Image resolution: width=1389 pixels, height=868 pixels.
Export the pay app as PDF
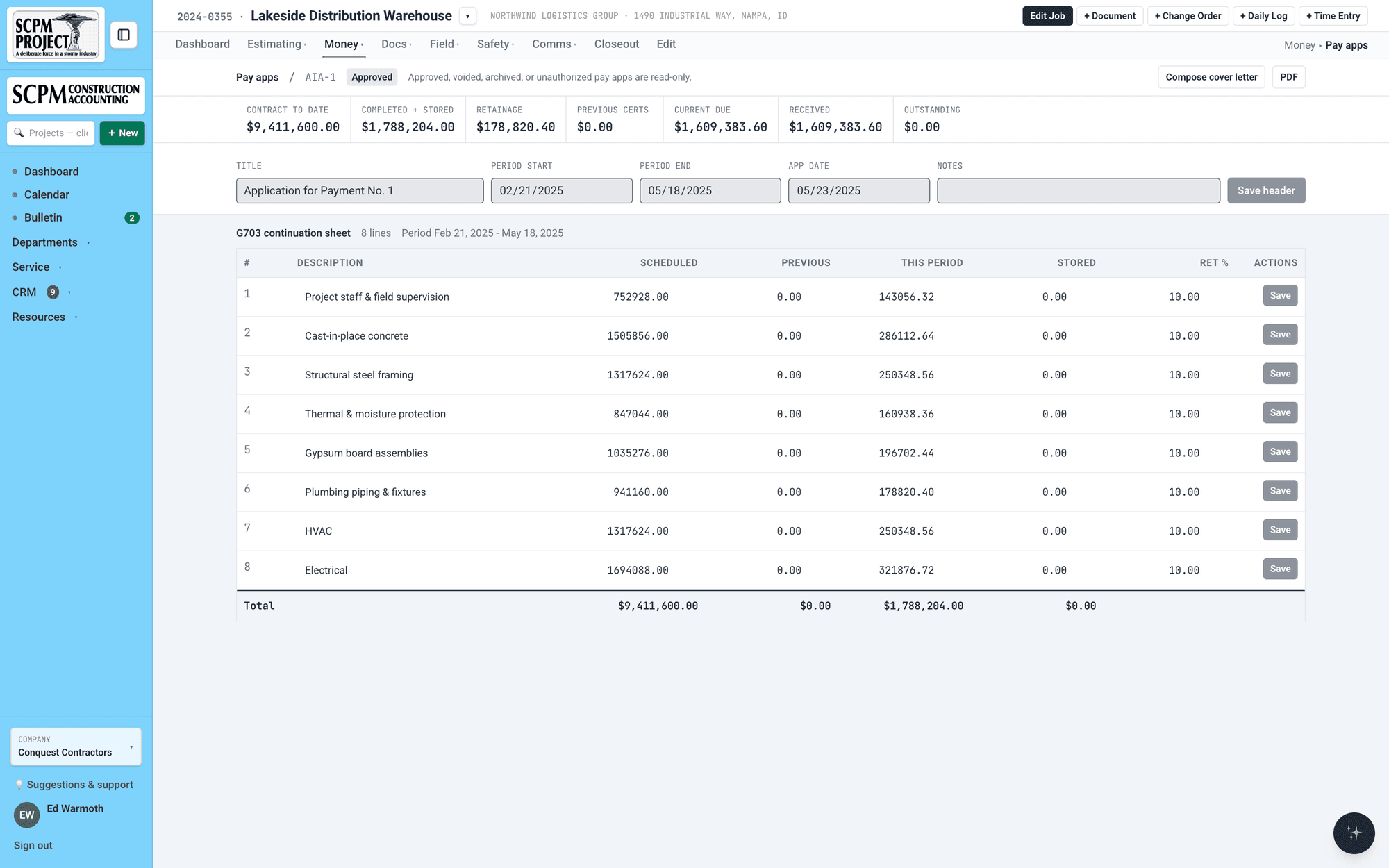[1289, 77]
